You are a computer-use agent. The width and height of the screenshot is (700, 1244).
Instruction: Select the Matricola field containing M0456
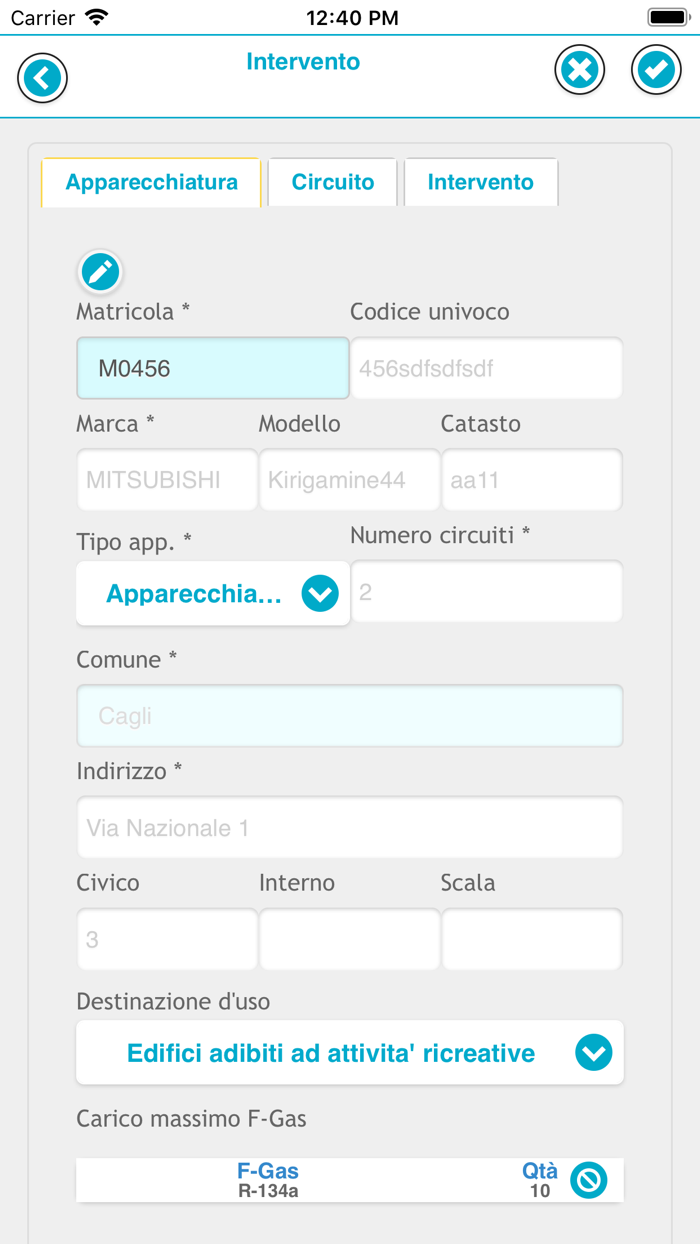(212, 368)
